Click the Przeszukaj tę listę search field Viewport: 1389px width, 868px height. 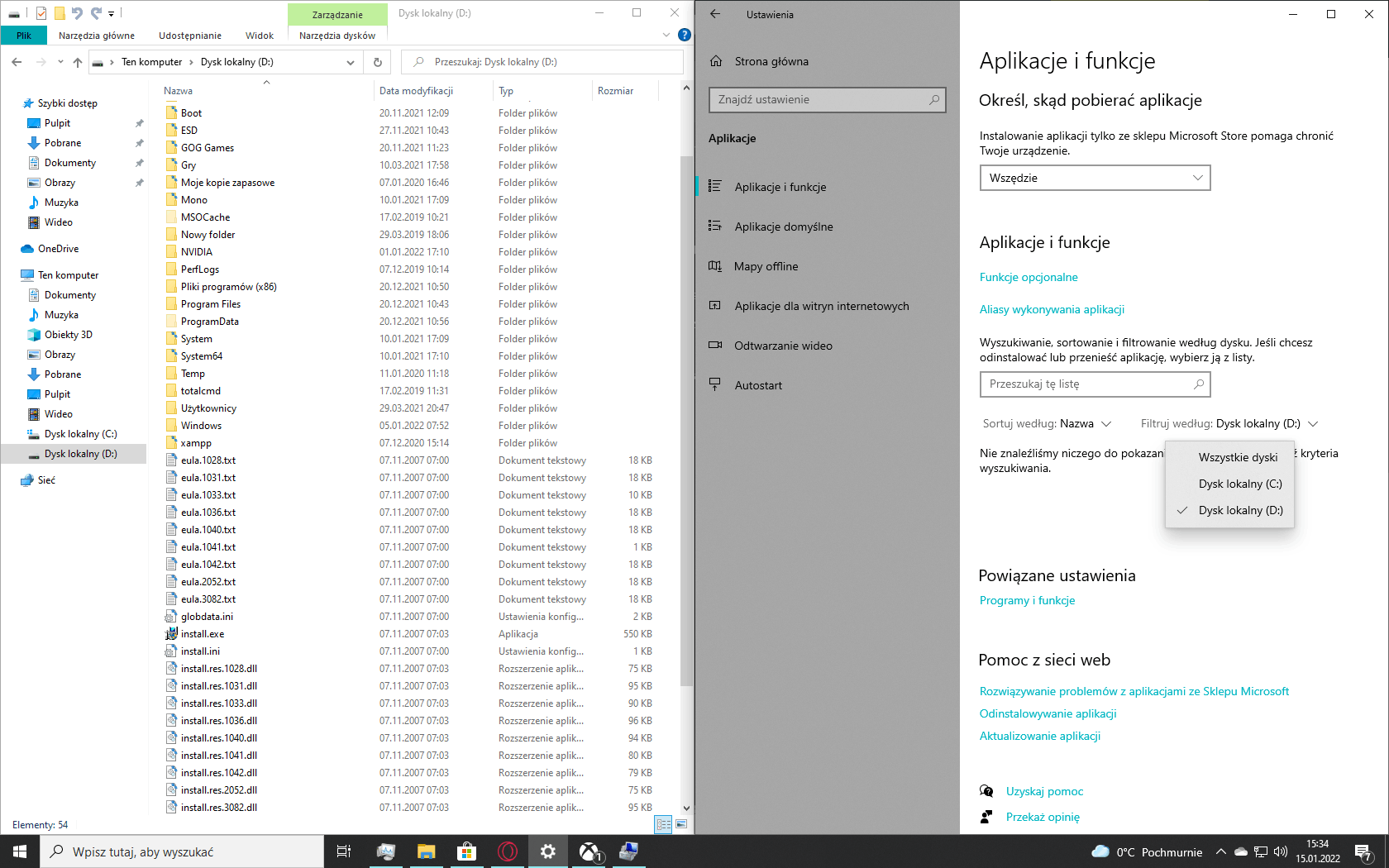pyautogui.click(x=1095, y=384)
